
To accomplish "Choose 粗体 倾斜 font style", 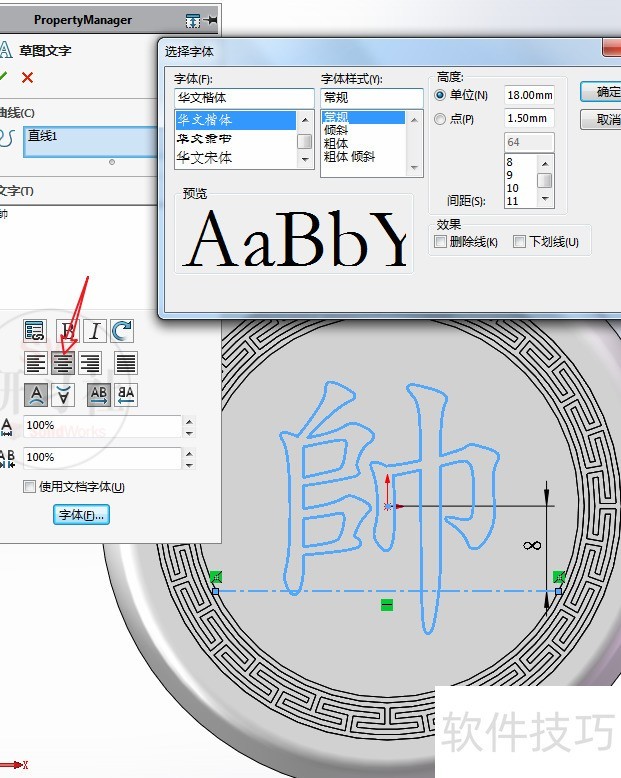I will pyautogui.click(x=363, y=157).
